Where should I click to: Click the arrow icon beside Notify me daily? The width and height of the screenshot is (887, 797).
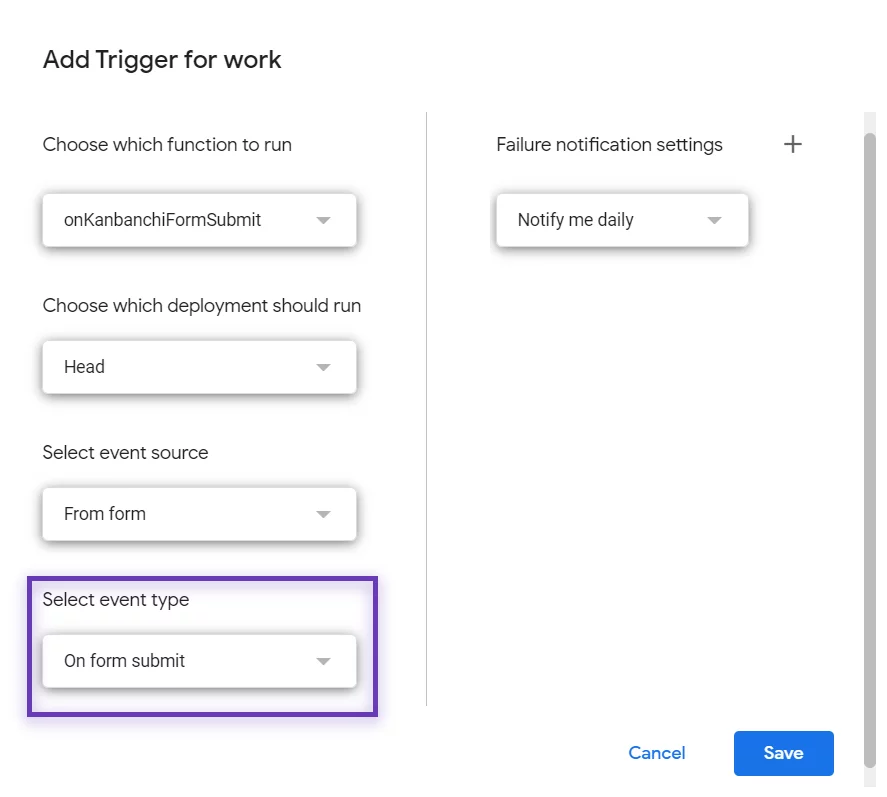coord(714,220)
